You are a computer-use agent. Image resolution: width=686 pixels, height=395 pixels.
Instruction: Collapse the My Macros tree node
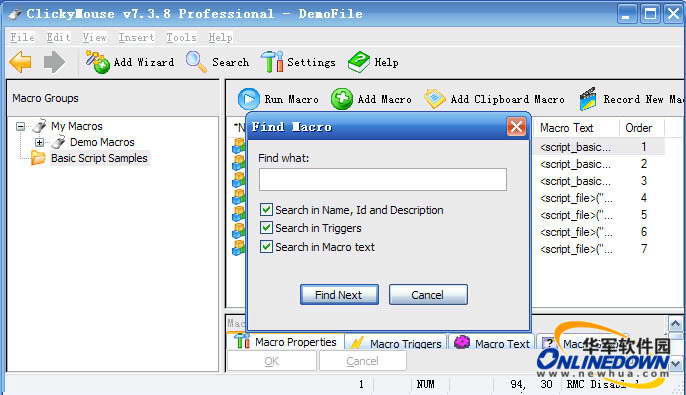pyautogui.click(x=21, y=126)
